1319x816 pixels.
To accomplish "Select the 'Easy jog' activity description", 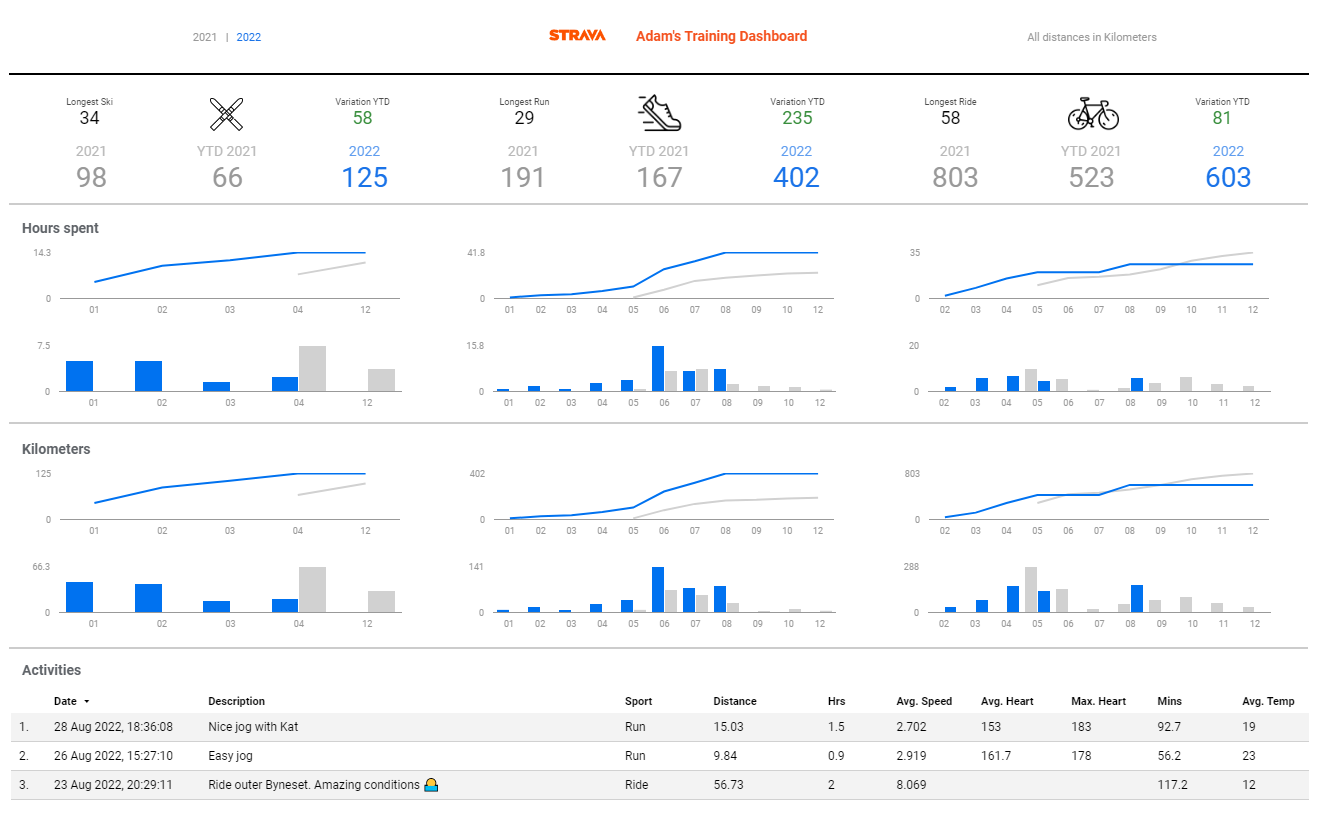I will (232, 756).
